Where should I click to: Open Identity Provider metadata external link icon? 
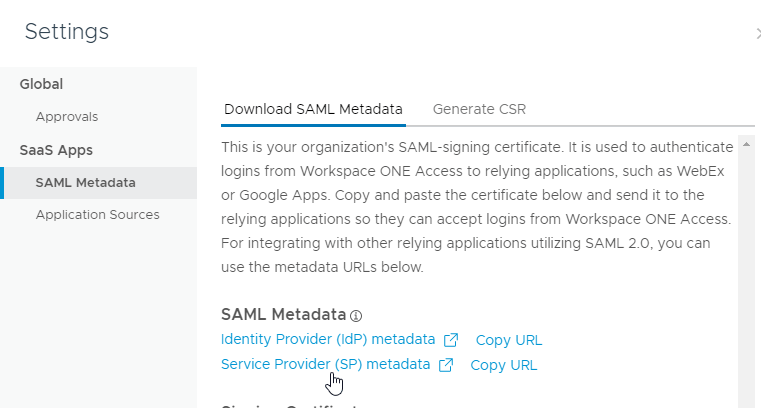(x=451, y=339)
